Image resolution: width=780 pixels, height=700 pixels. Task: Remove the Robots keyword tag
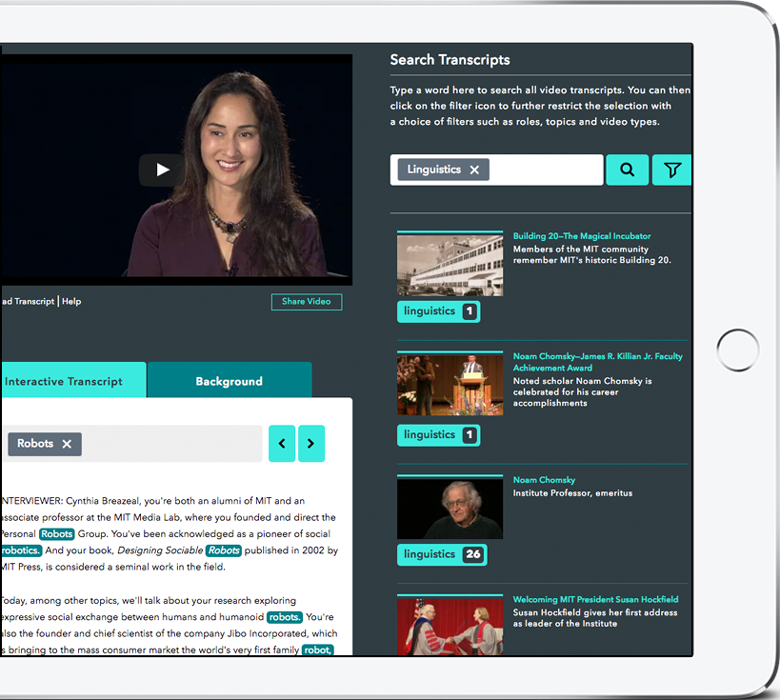click(x=67, y=444)
